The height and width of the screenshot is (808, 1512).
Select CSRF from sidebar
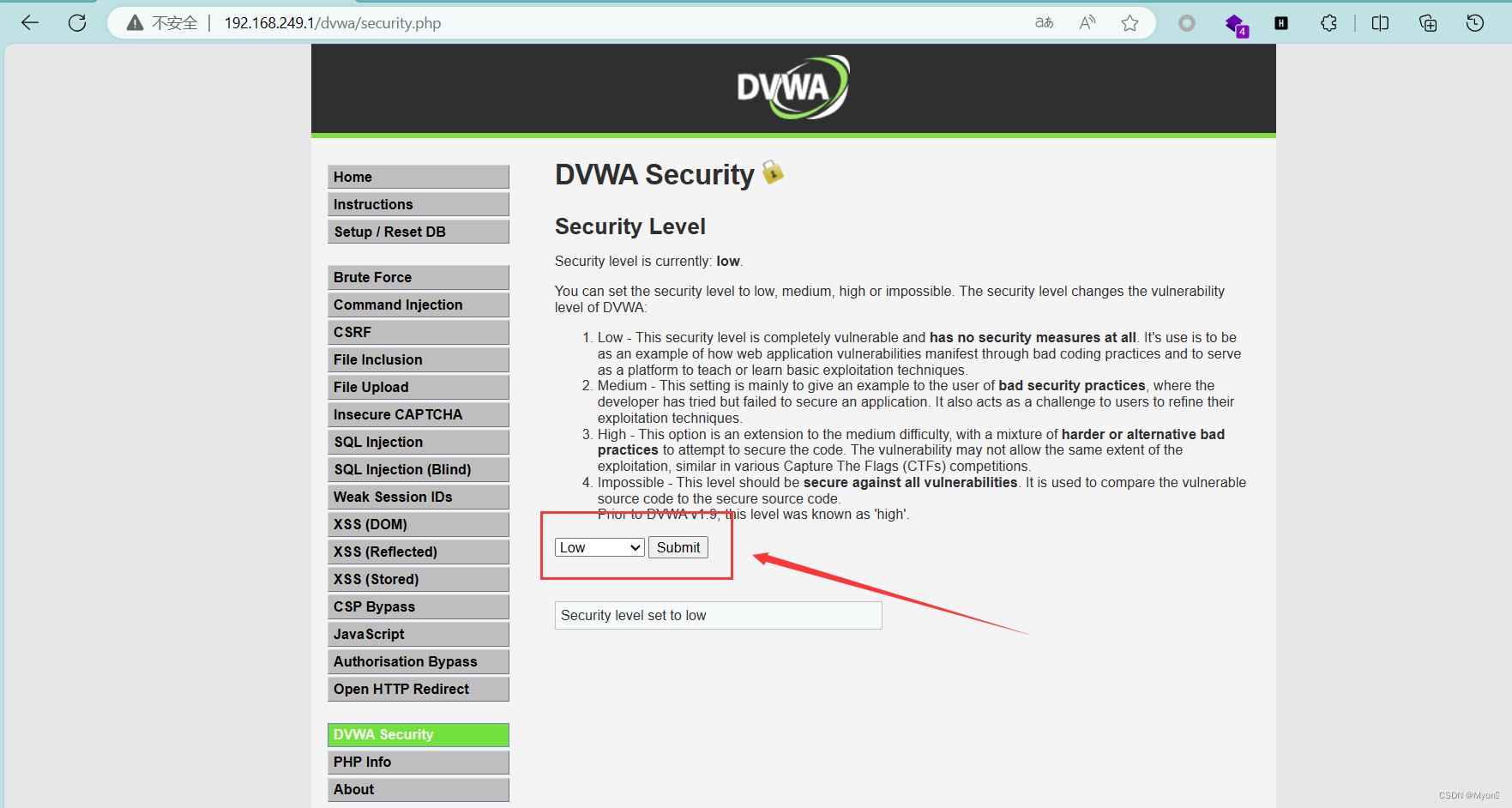point(419,332)
